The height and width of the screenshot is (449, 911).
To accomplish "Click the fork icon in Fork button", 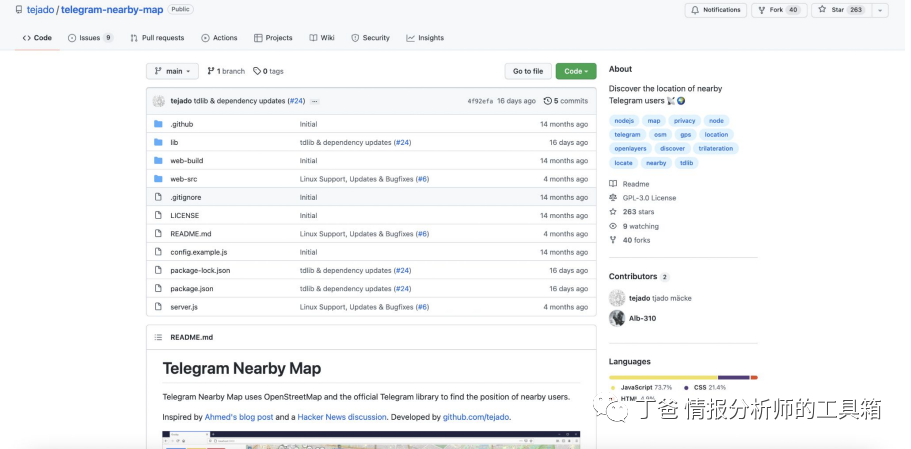I will (762, 10).
